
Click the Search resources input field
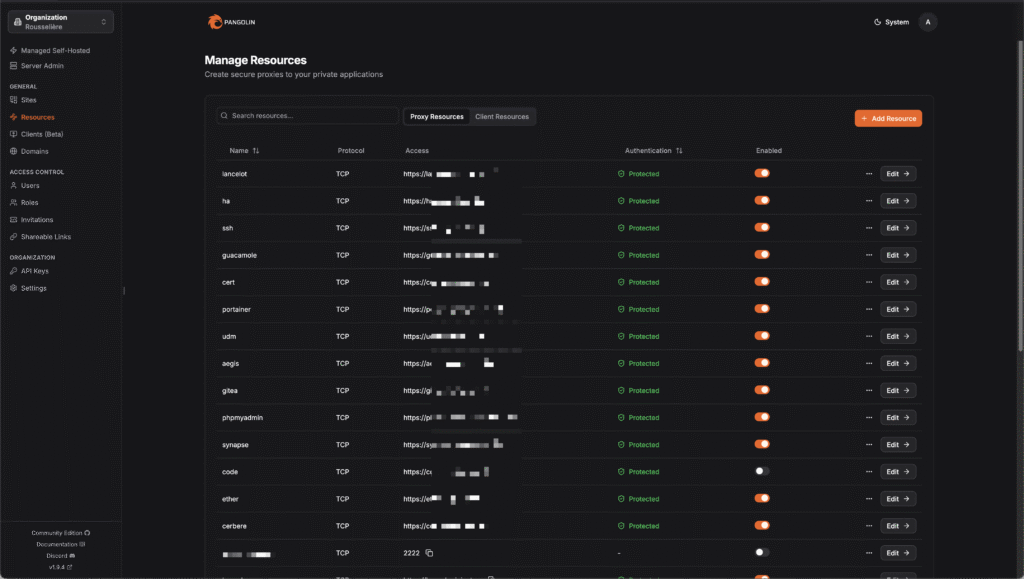(x=310, y=116)
